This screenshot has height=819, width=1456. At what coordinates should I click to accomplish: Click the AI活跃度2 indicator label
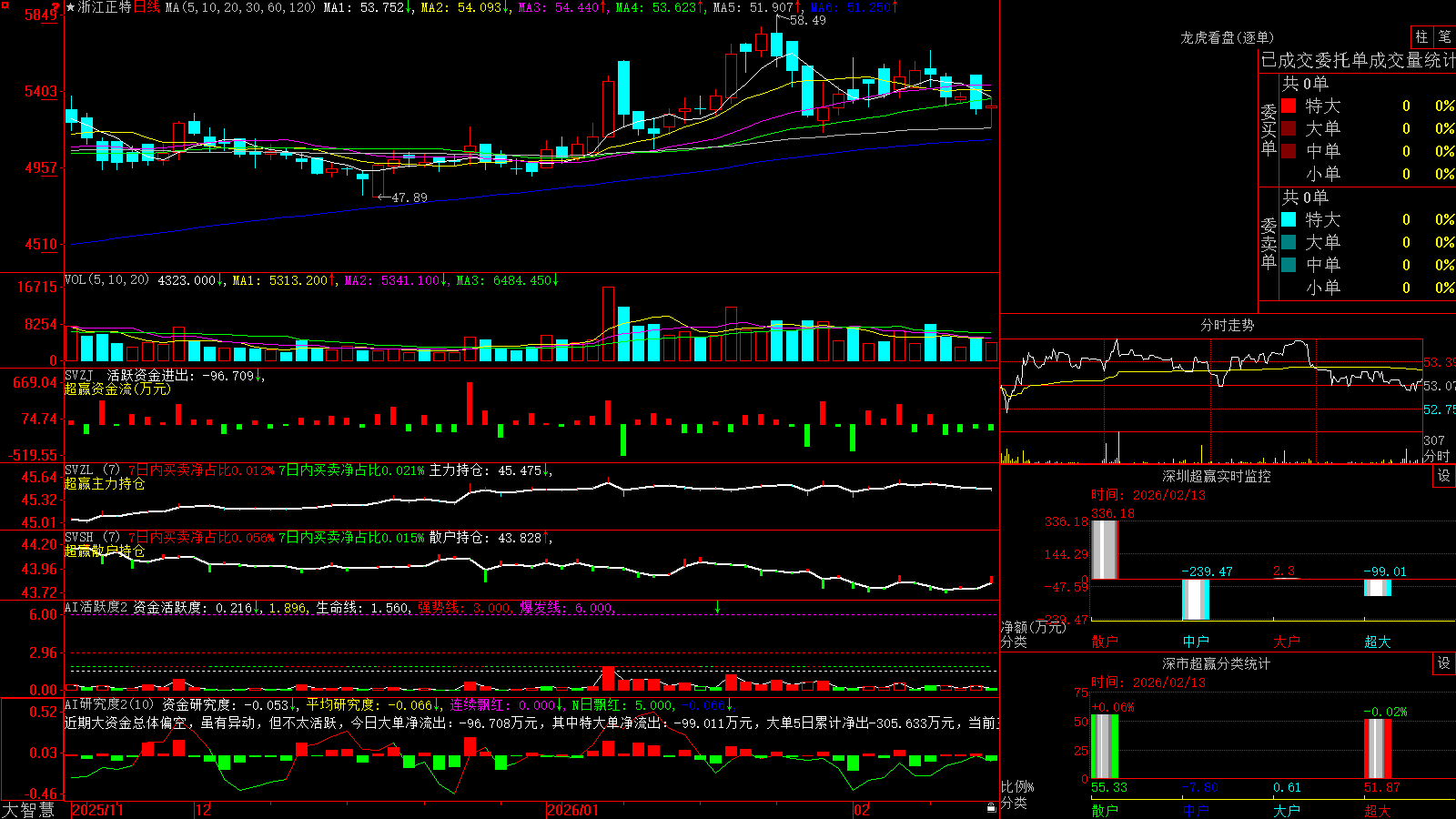96,608
